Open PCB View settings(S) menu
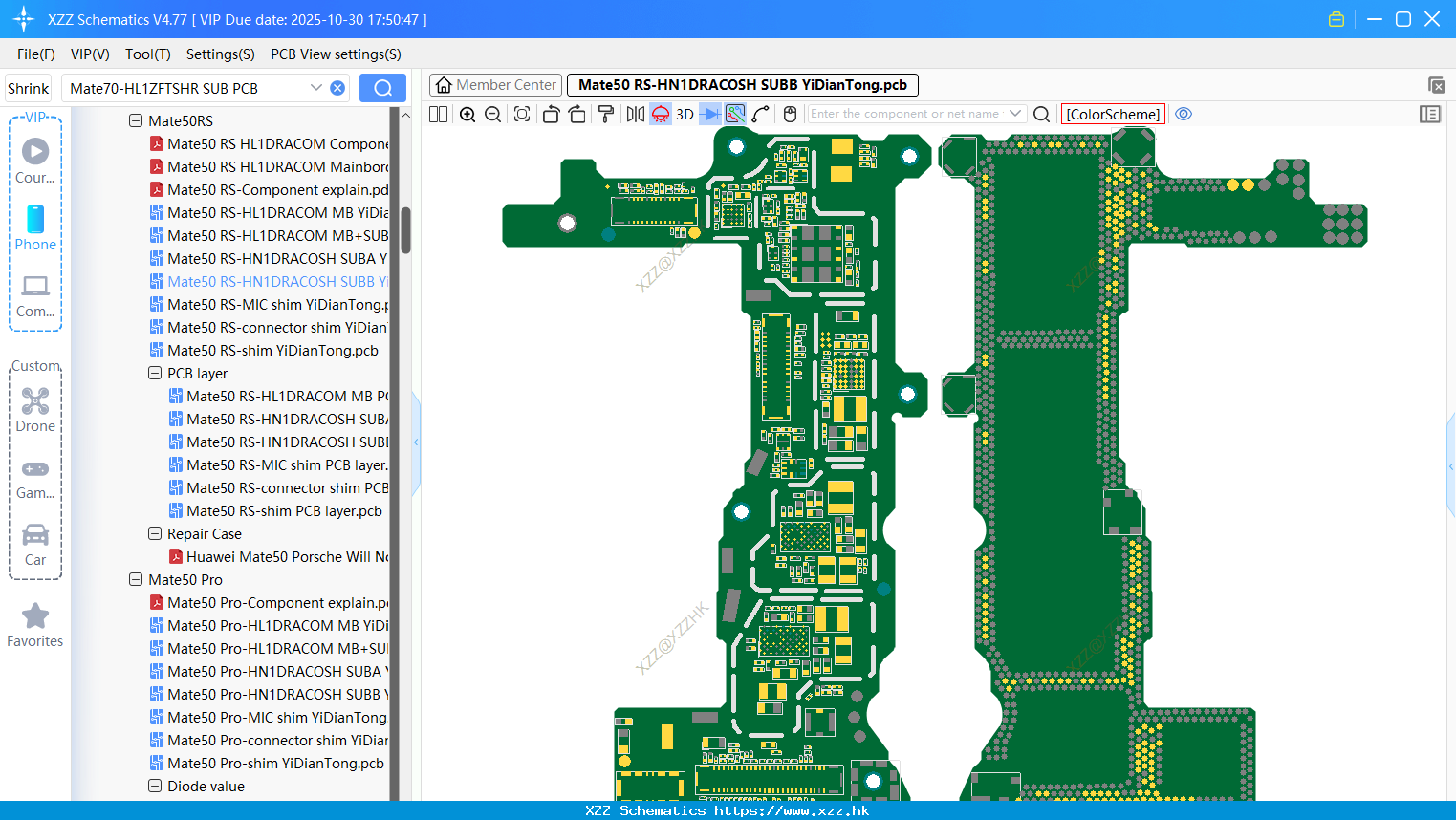Image resolution: width=1456 pixels, height=820 pixels. (336, 54)
